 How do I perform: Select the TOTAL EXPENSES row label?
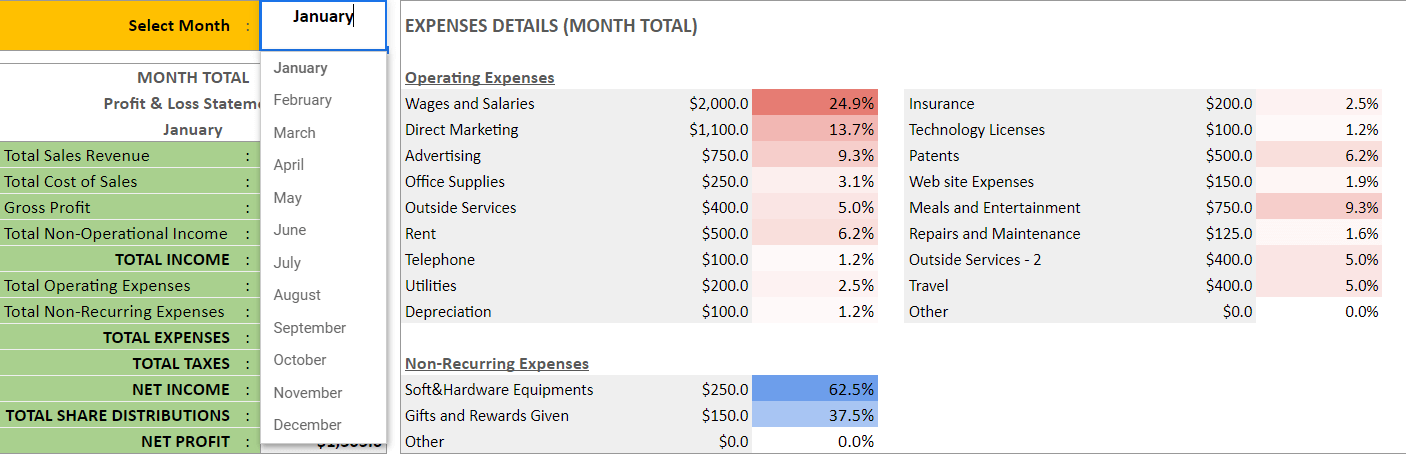(166, 338)
